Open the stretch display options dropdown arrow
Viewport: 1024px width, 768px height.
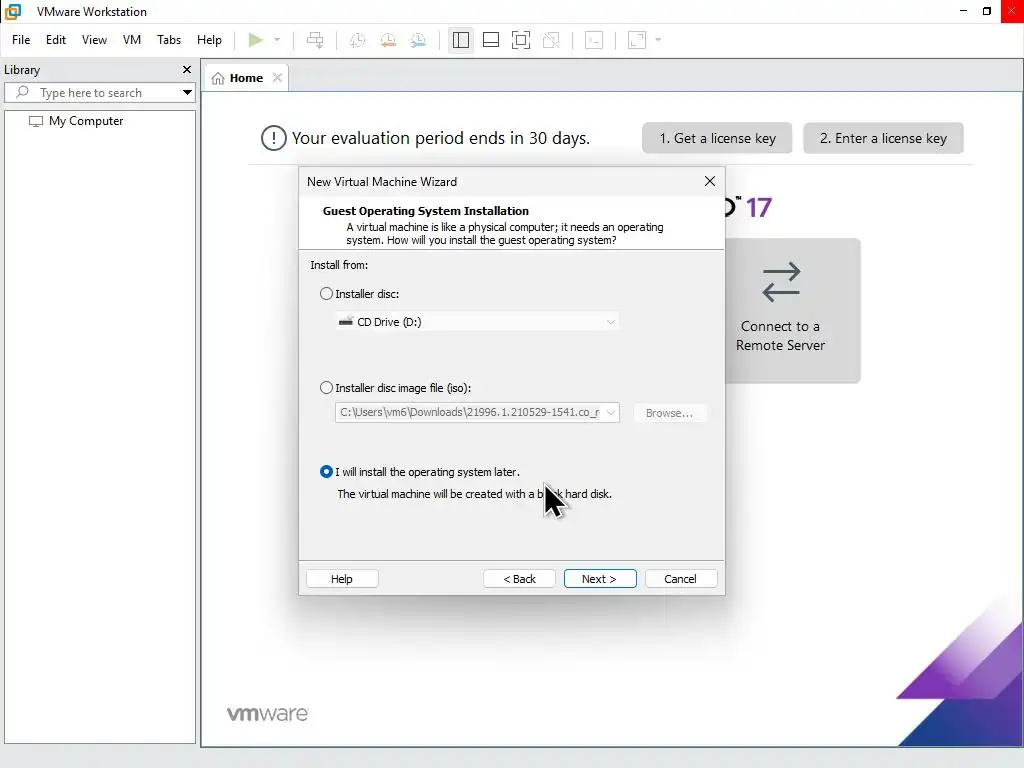pyautogui.click(x=658, y=40)
